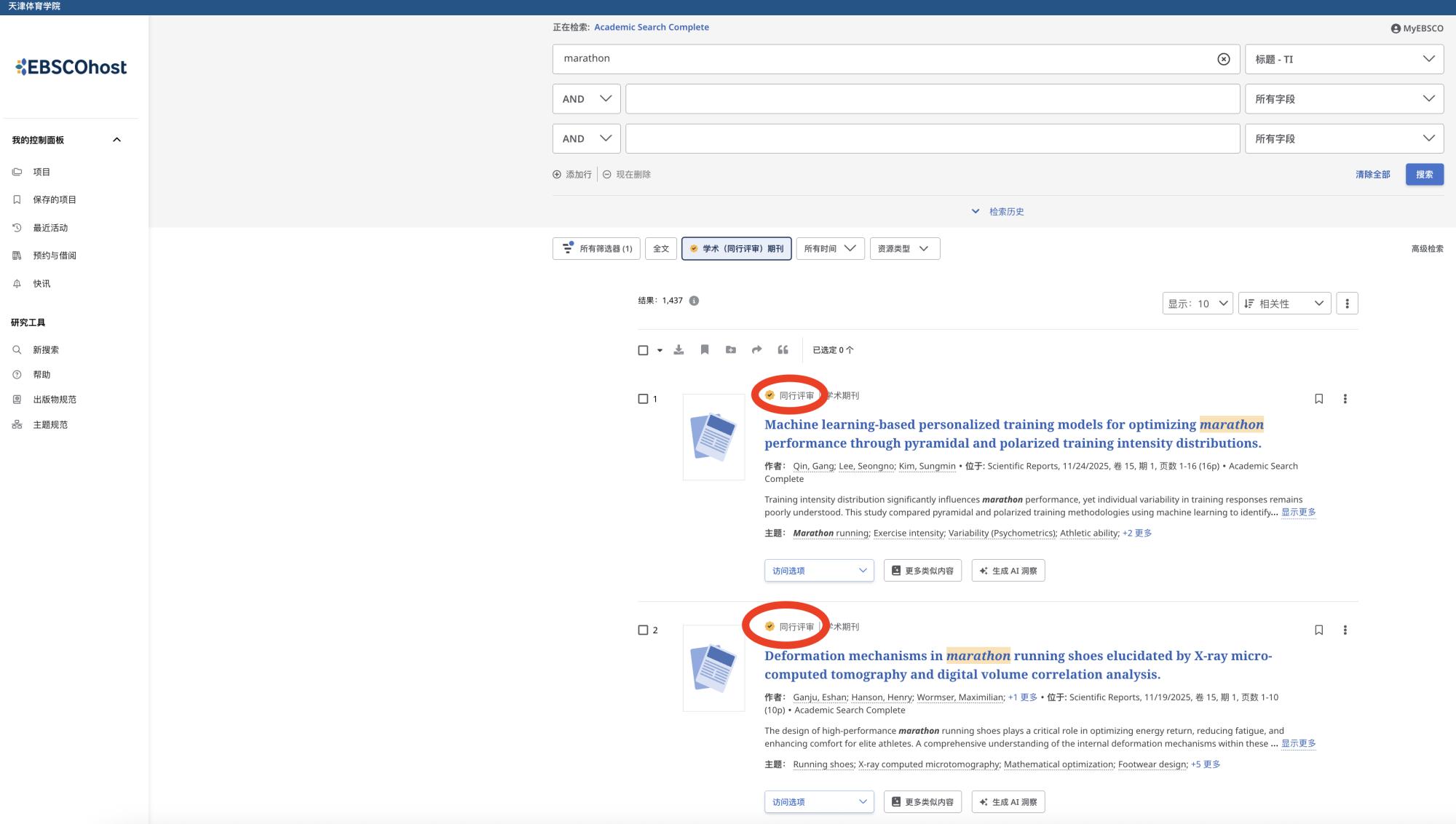Open the MyEBSCO account icon
1456x824 pixels.
(1395, 28)
